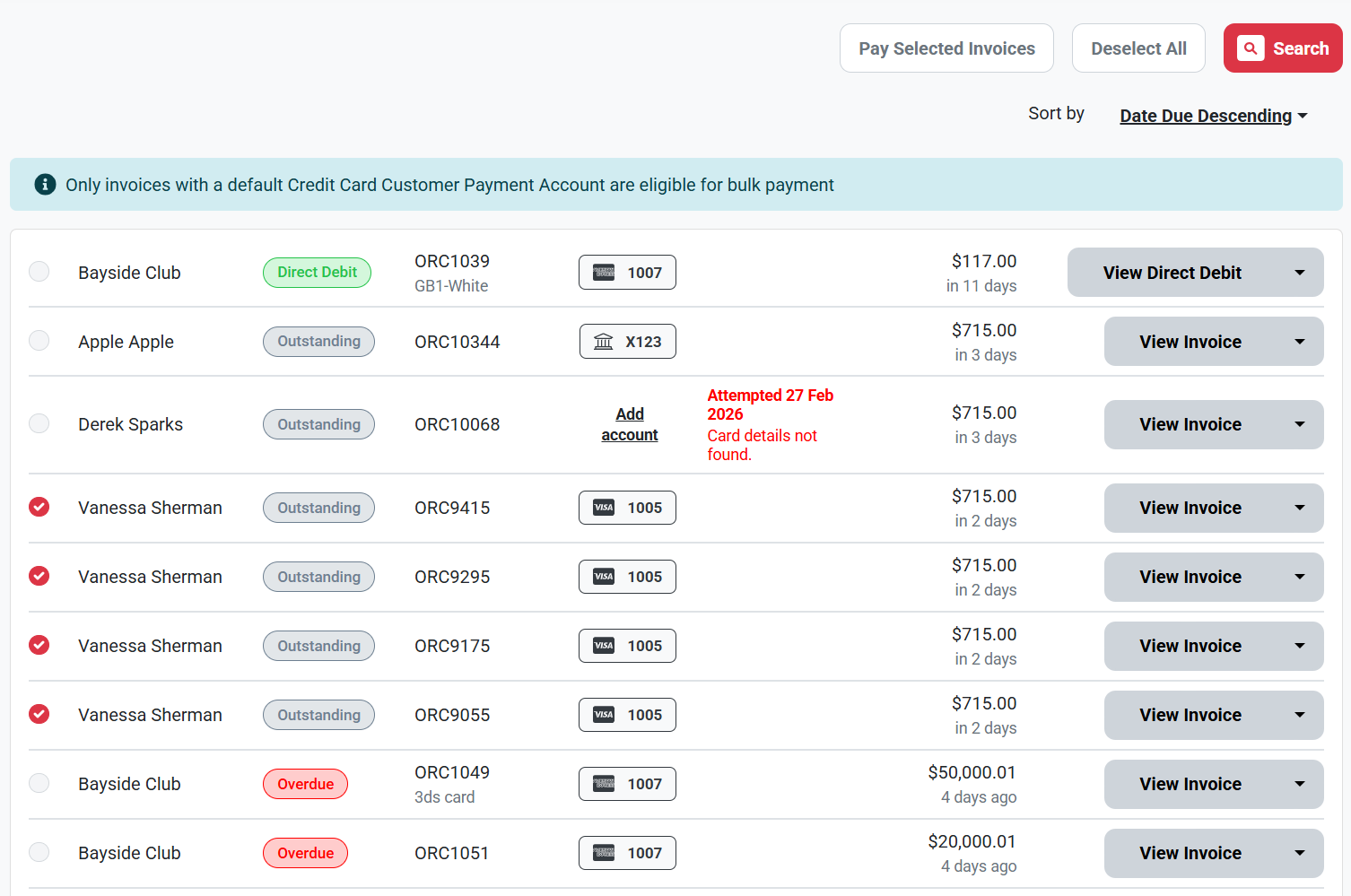Deselect Vanessa Sherman invoice ORC9175
The height and width of the screenshot is (896, 1351).
tap(39, 645)
